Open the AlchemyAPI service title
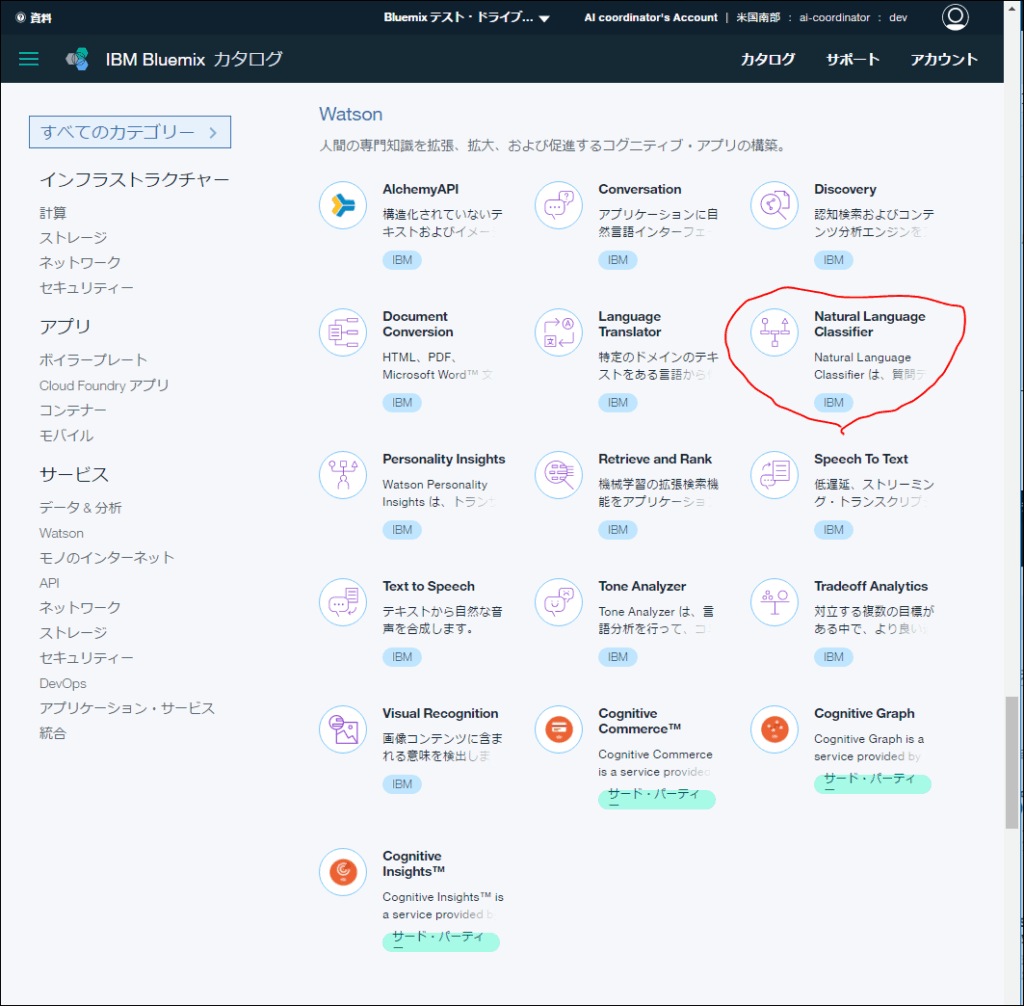Image resolution: width=1024 pixels, height=1006 pixels. click(x=421, y=189)
